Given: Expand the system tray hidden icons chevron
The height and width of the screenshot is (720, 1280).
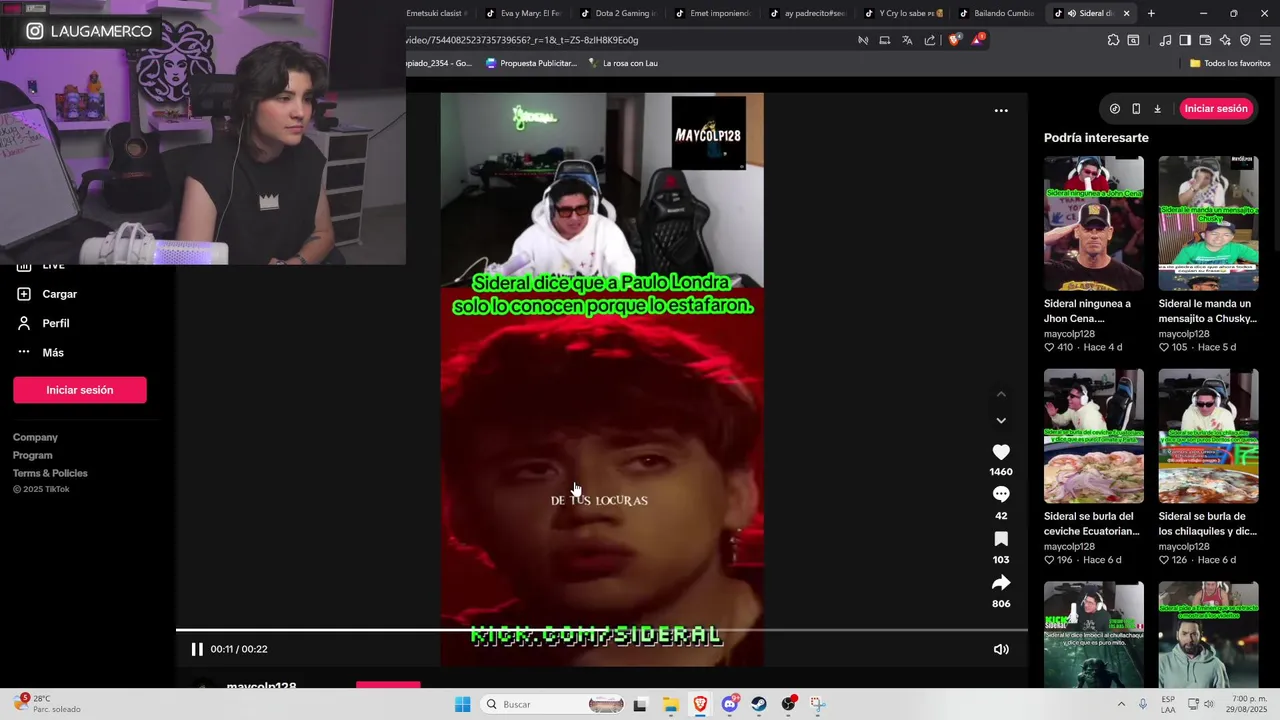Looking at the screenshot, I should 1120,704.
